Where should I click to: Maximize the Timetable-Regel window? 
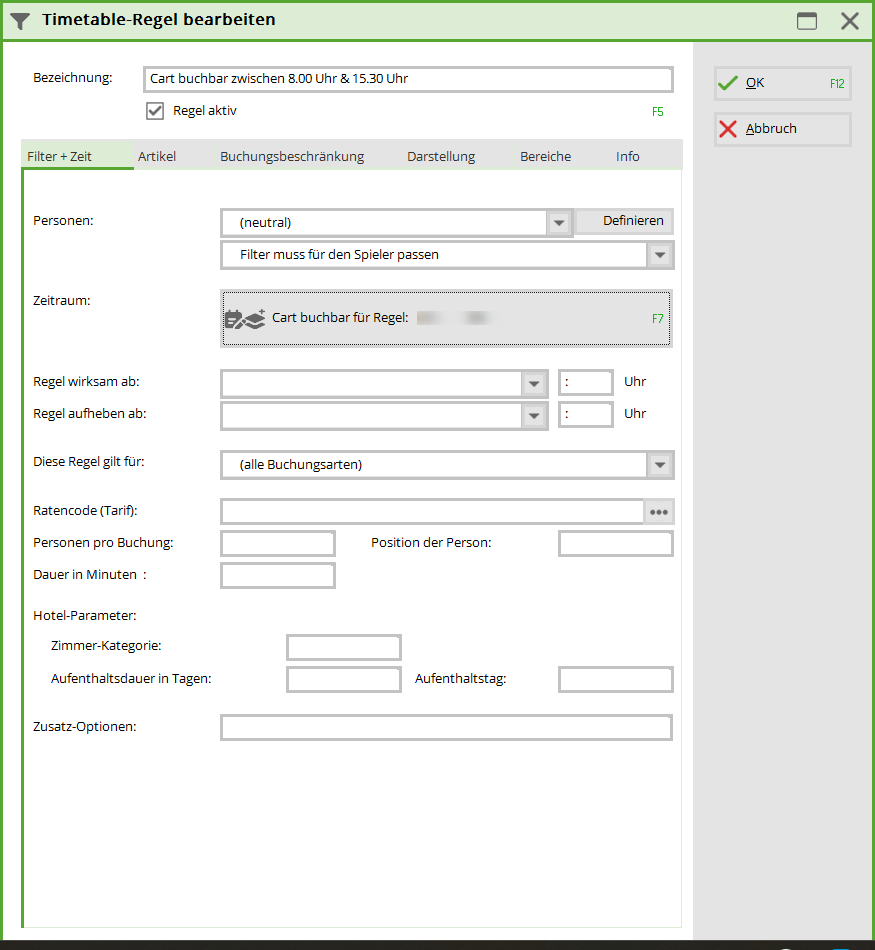tap(807, 21)
